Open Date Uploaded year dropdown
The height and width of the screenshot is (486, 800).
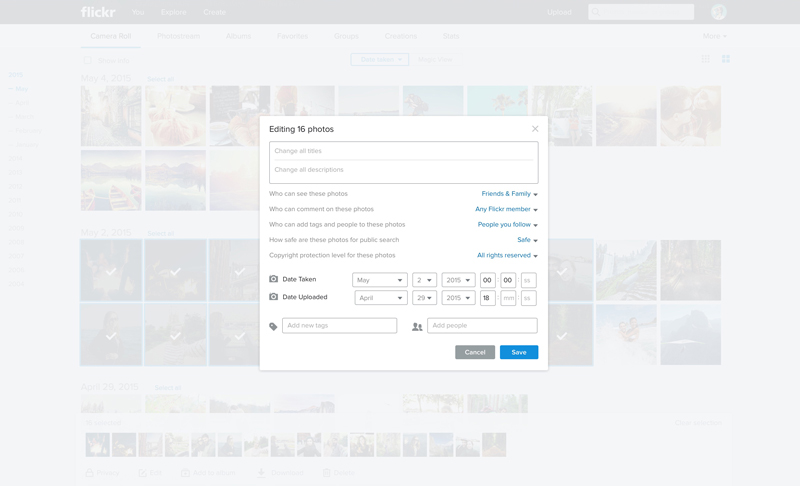(x=458, y=298)
